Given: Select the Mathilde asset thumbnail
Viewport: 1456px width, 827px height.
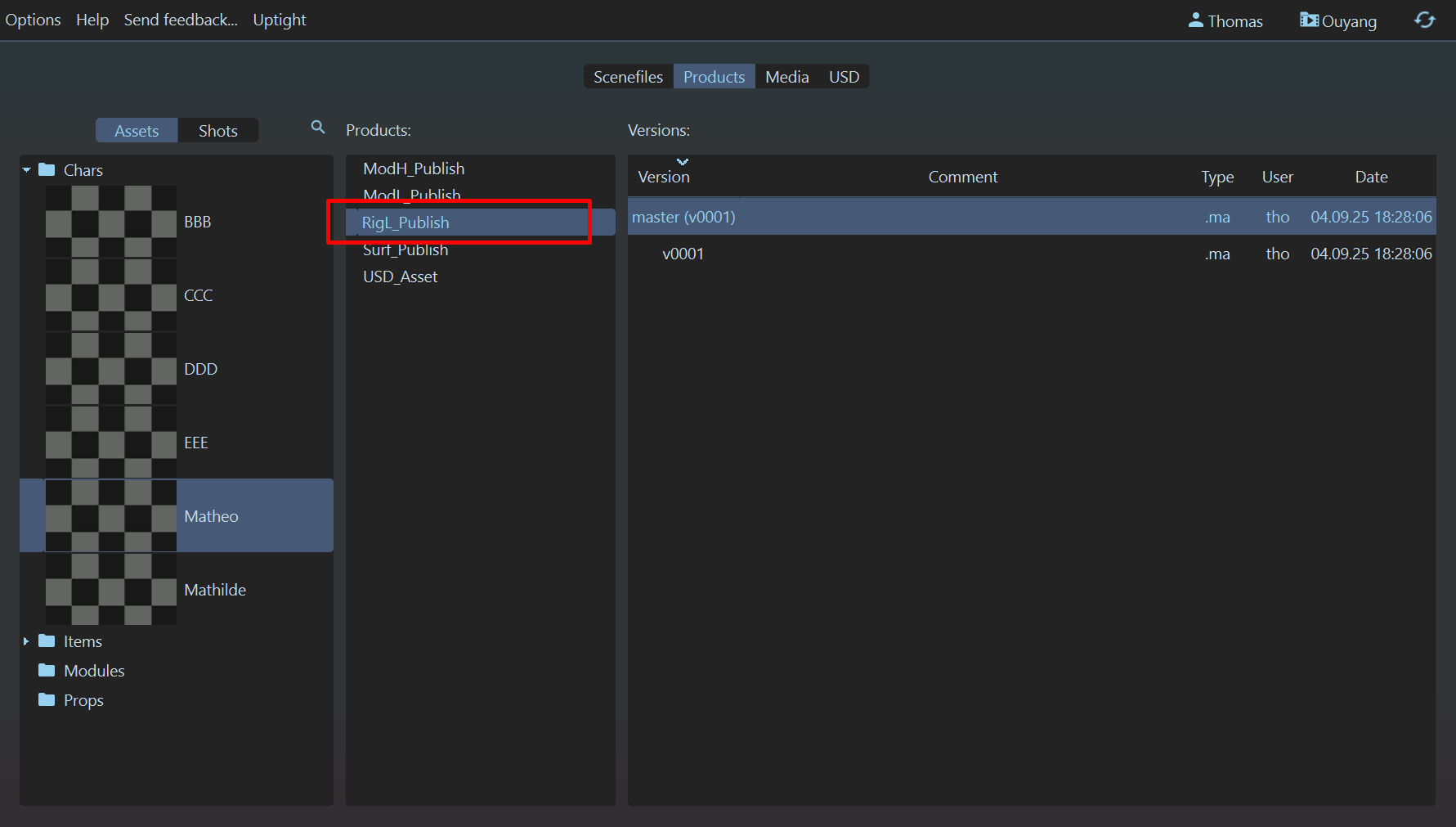Looking at the screenshot, I should tap(110, 589).
